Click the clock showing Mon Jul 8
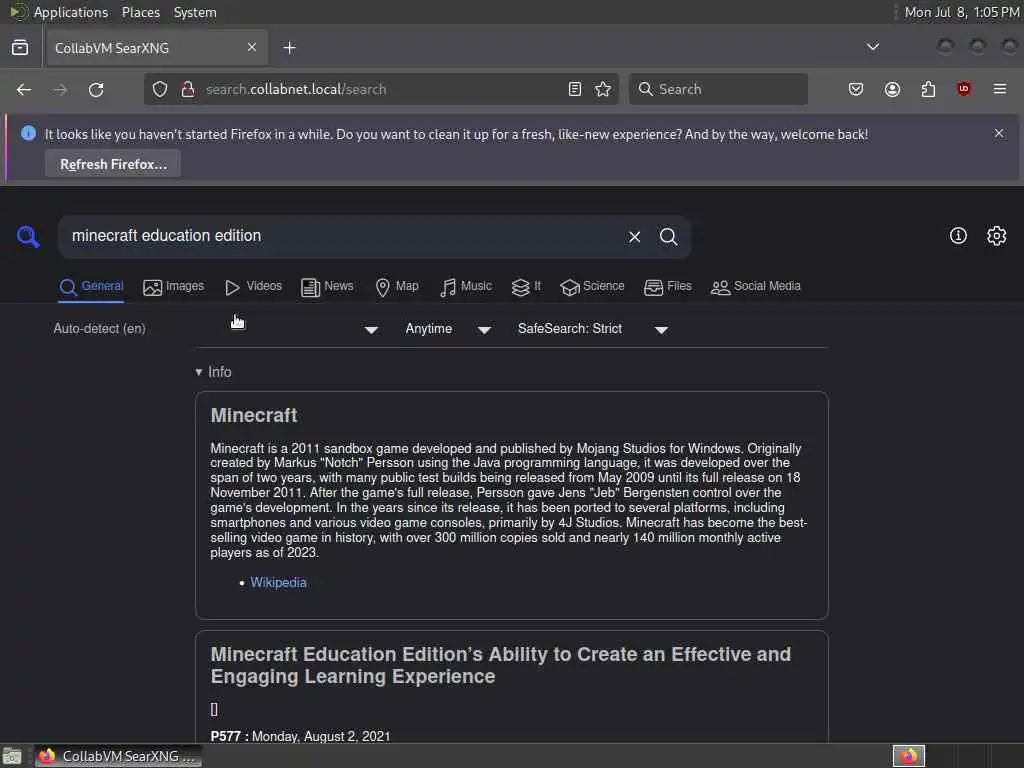1024x768 pixels. coord(962,12)
